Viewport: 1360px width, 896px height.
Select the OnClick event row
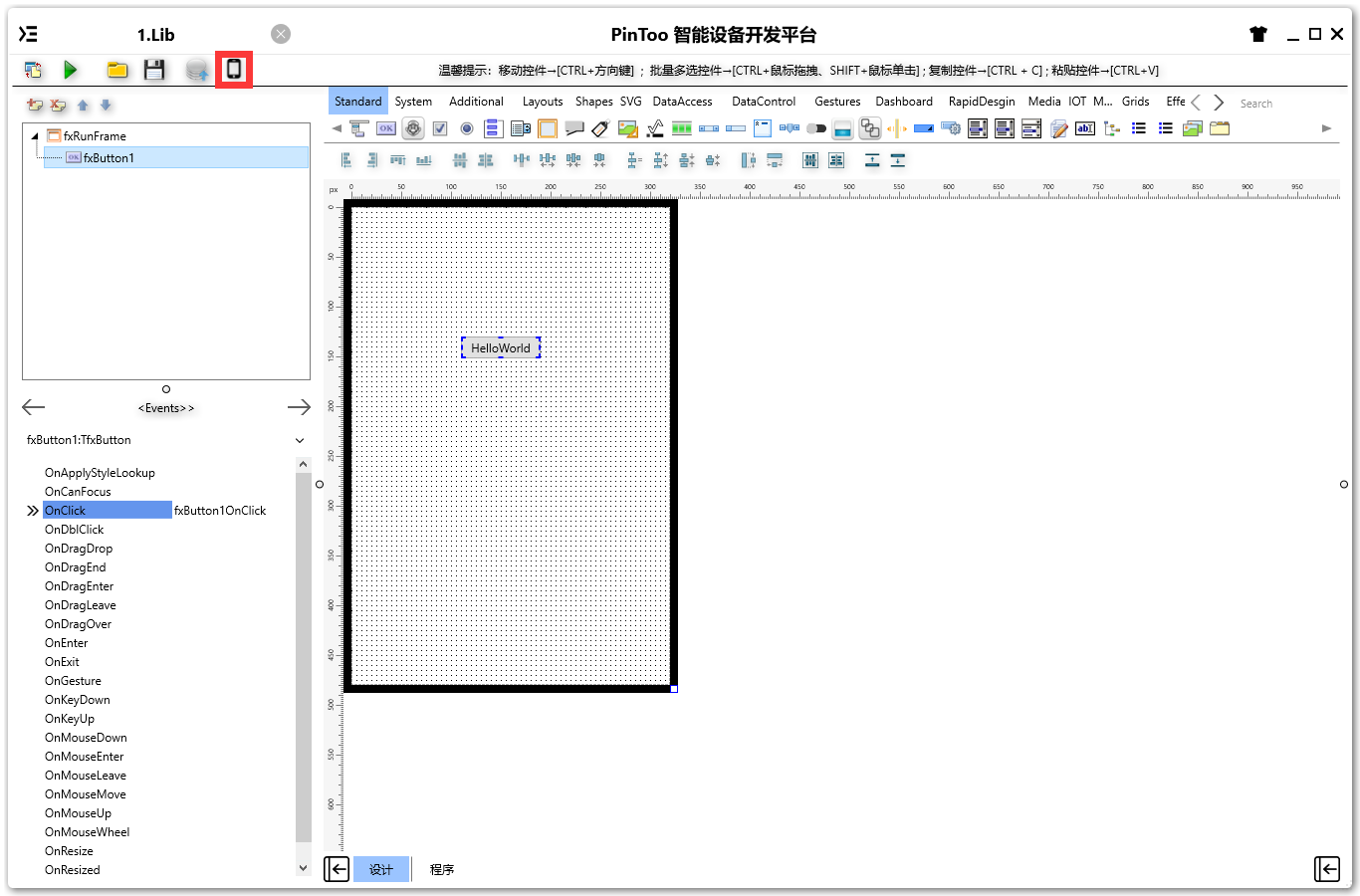point(108,510)
